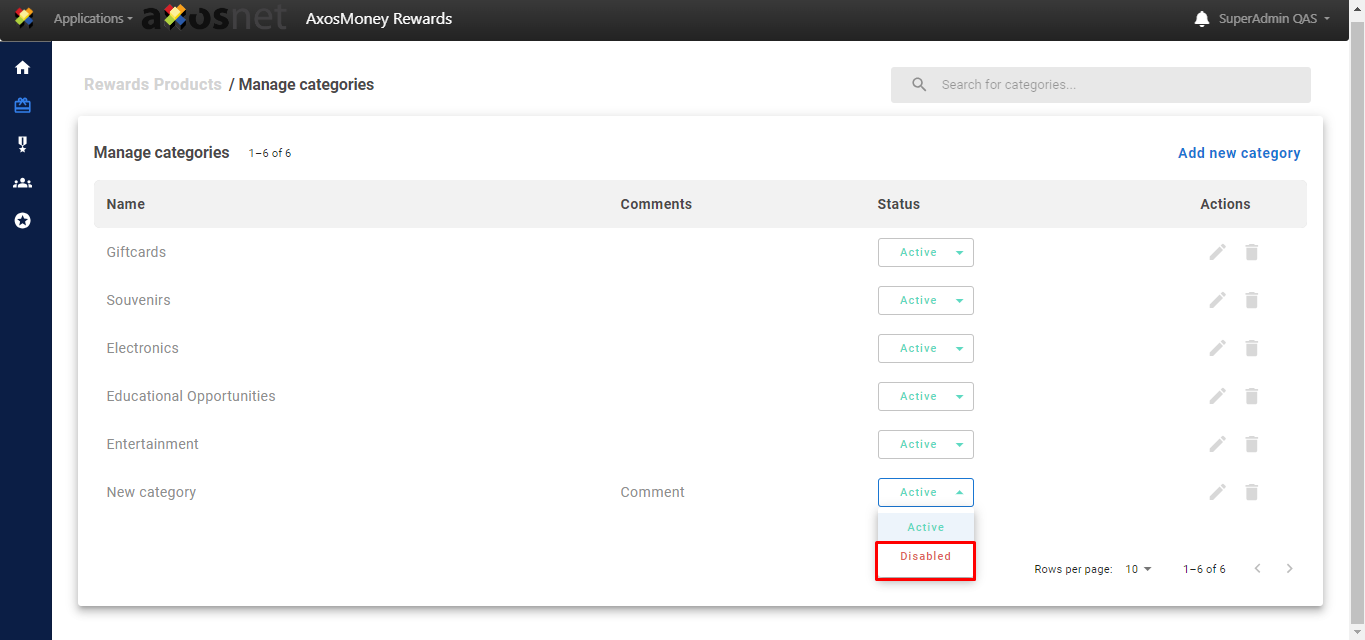Open the users group sidebar icon
This screenshot has width=1365, height=640.
coord(22,183)
